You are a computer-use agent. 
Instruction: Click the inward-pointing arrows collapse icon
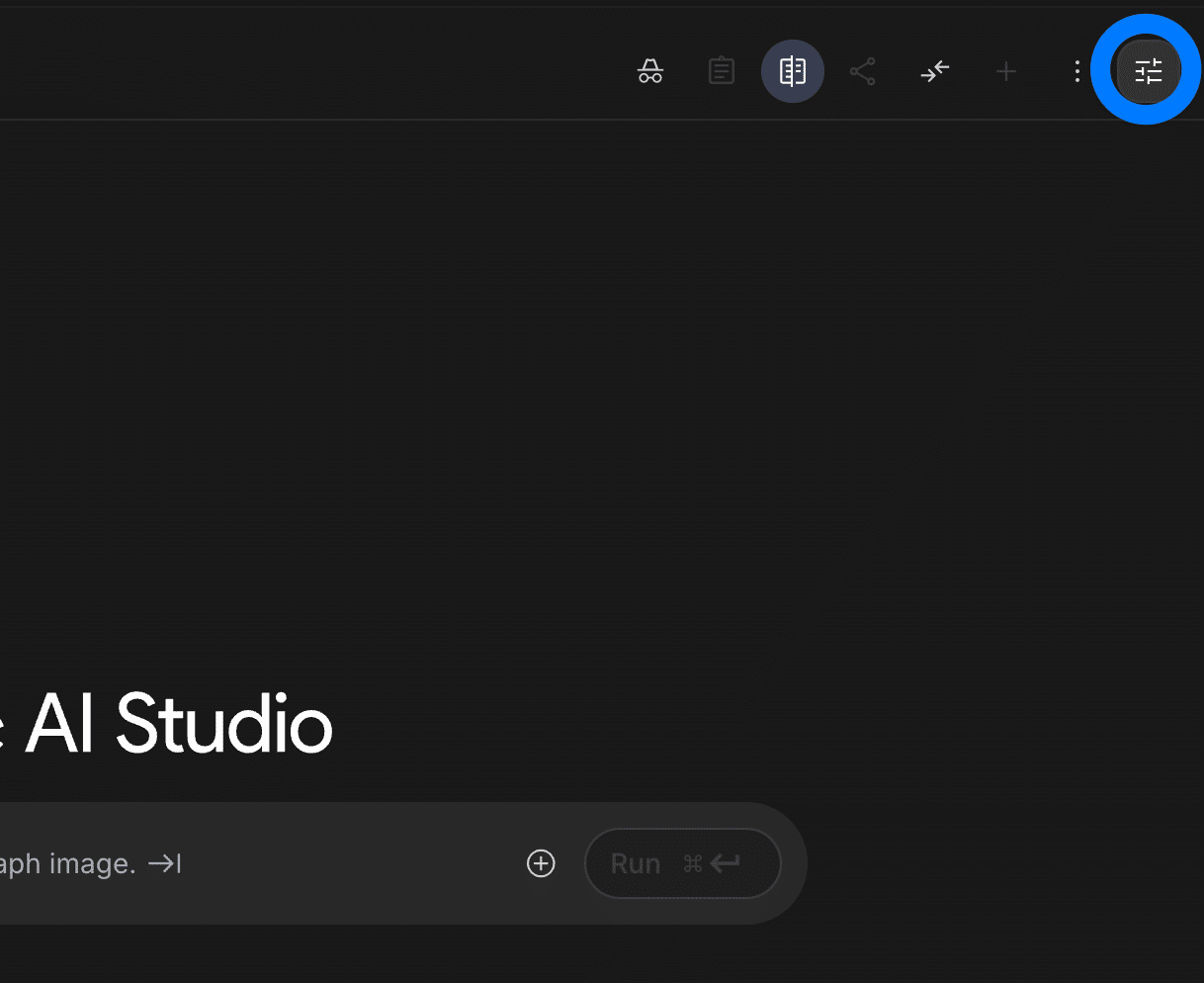pyautogui.click(x=934, y=71)
